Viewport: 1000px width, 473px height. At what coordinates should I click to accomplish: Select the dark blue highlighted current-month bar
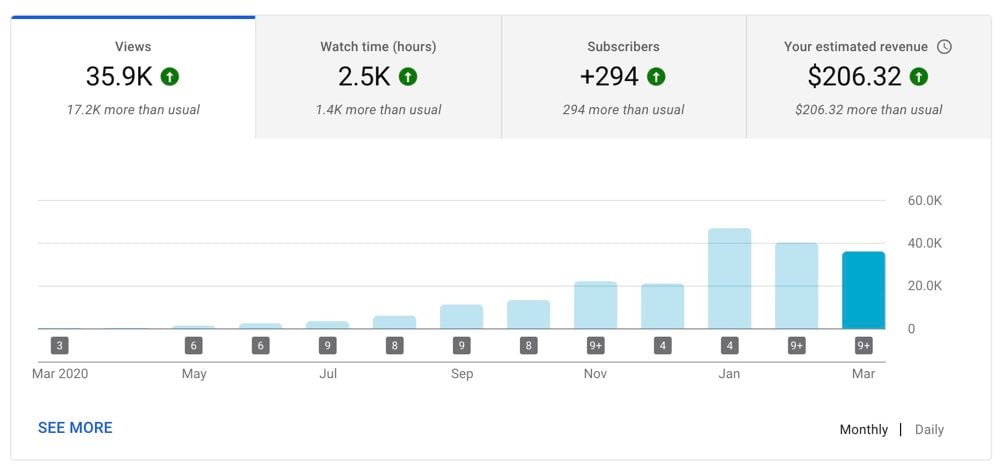point(863,290)
